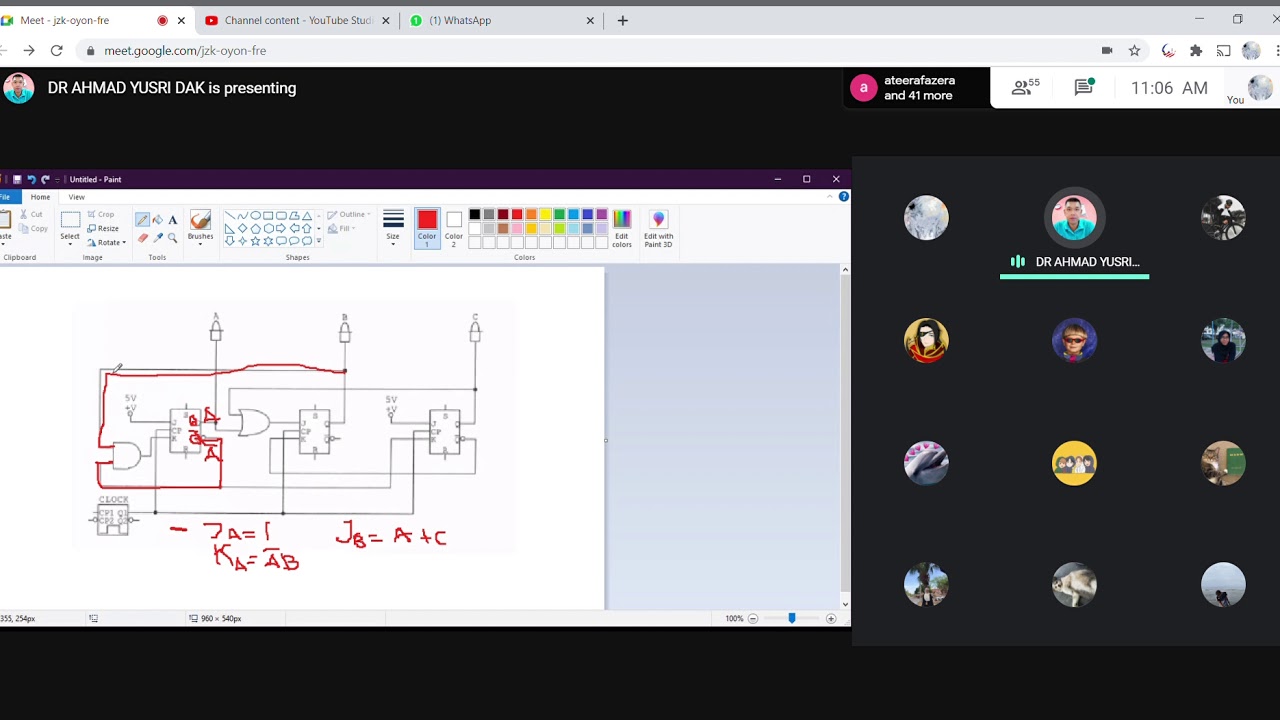
Task: Switch to the WhatsApp browser tab
Action: pyautogui.click(x=500, y=20)
